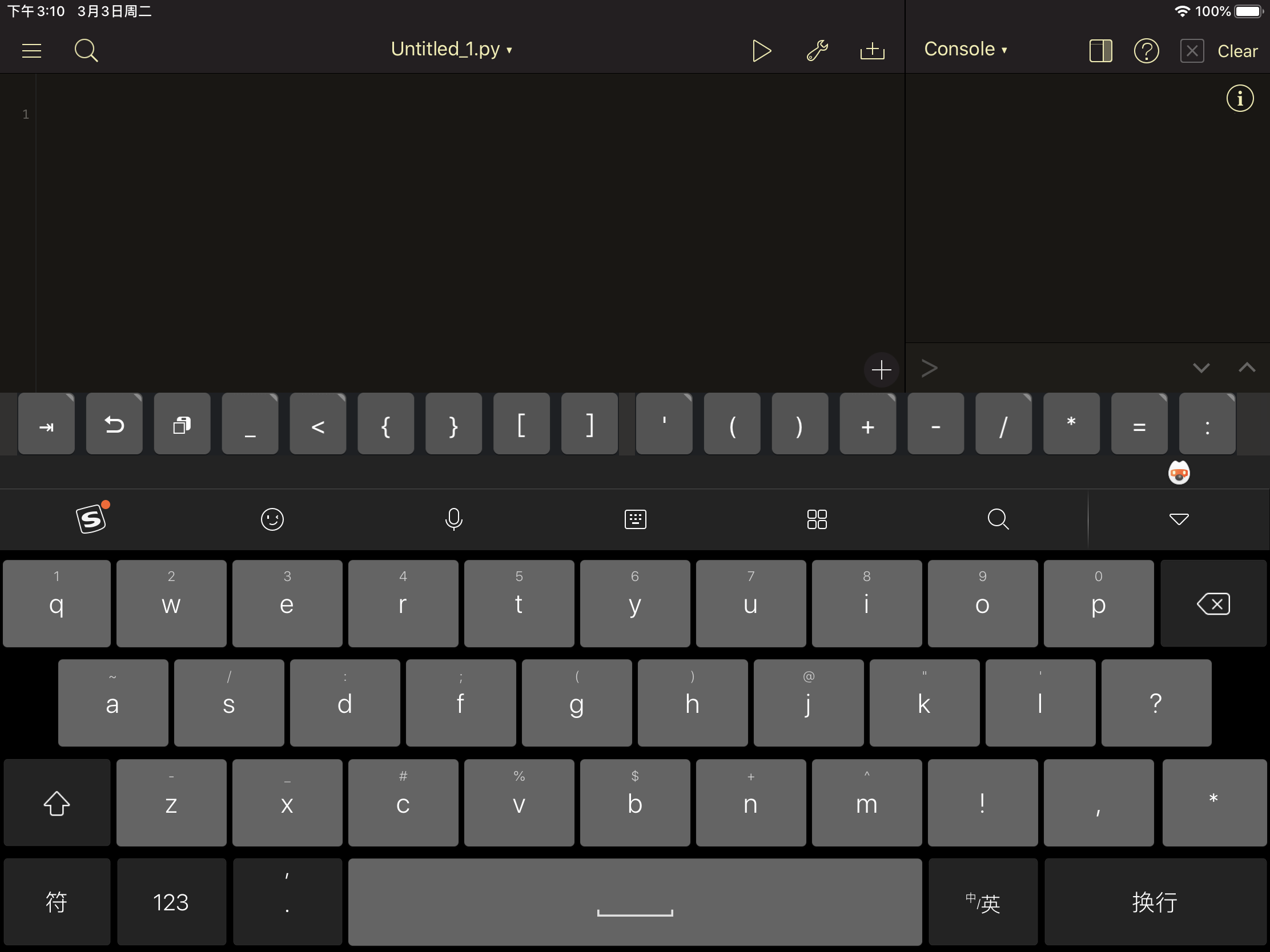1270x952 pixels.
Task: Open the hamburger file browser menu
Action: point(31,50)
